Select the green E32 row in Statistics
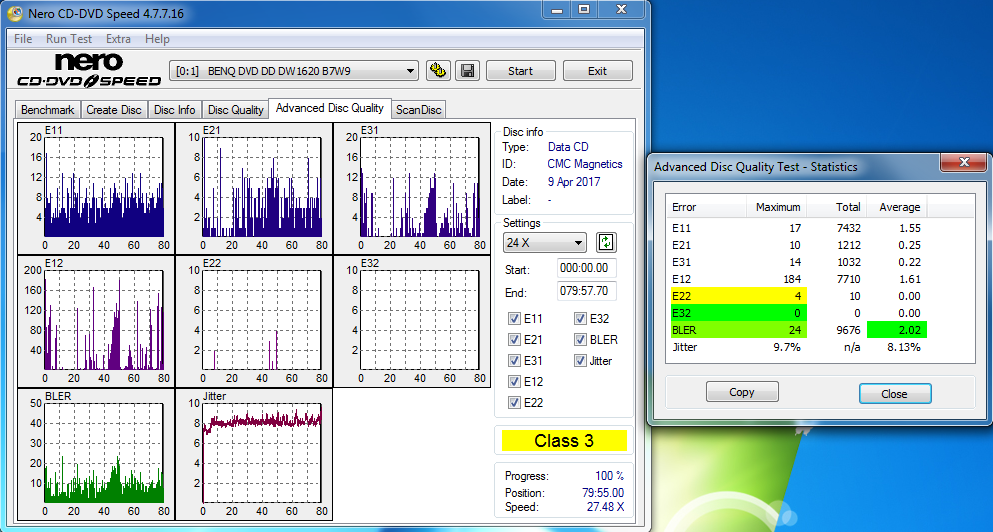Viewport: 993px width, 532px height. point(797,313)
